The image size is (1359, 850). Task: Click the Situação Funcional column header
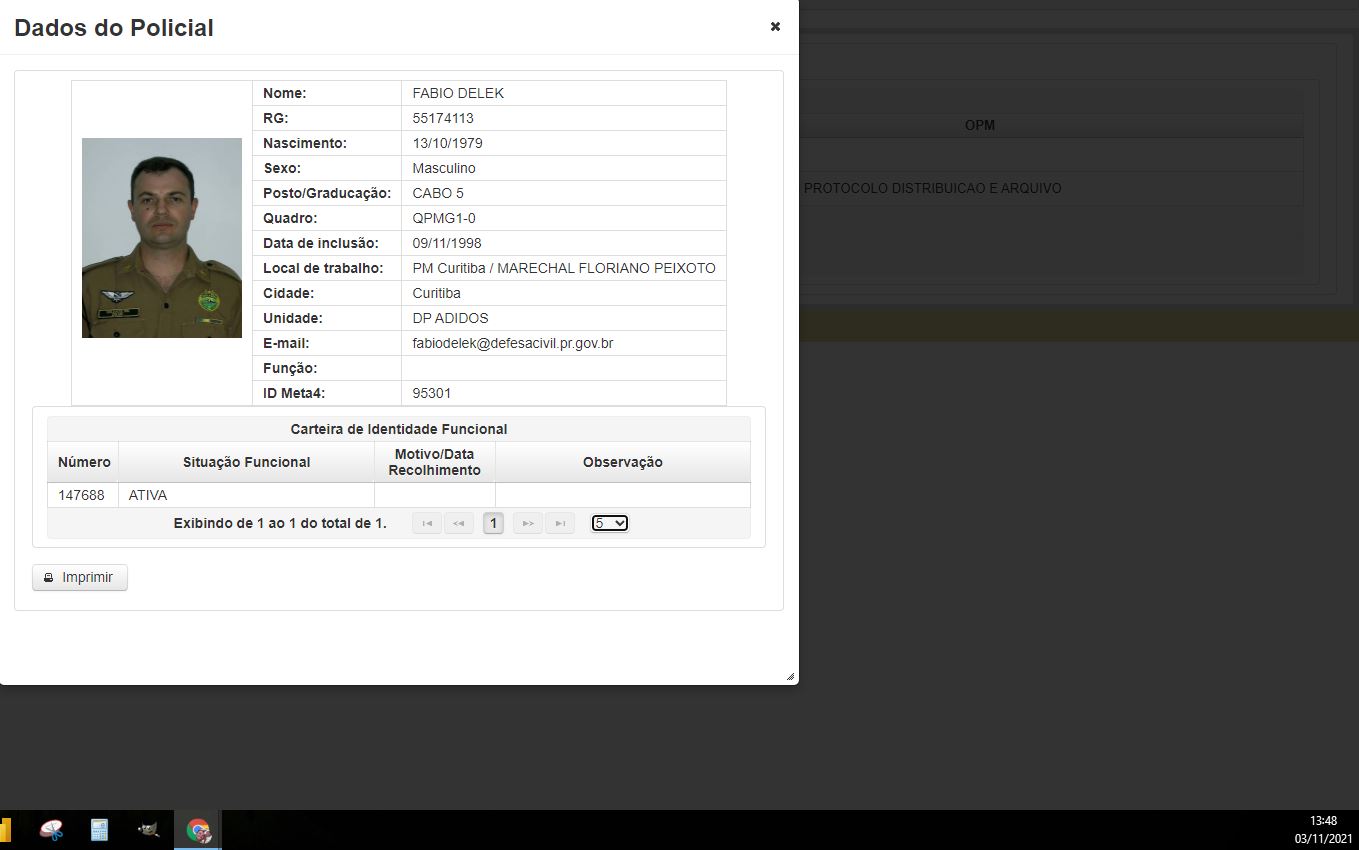pos(246,462)
